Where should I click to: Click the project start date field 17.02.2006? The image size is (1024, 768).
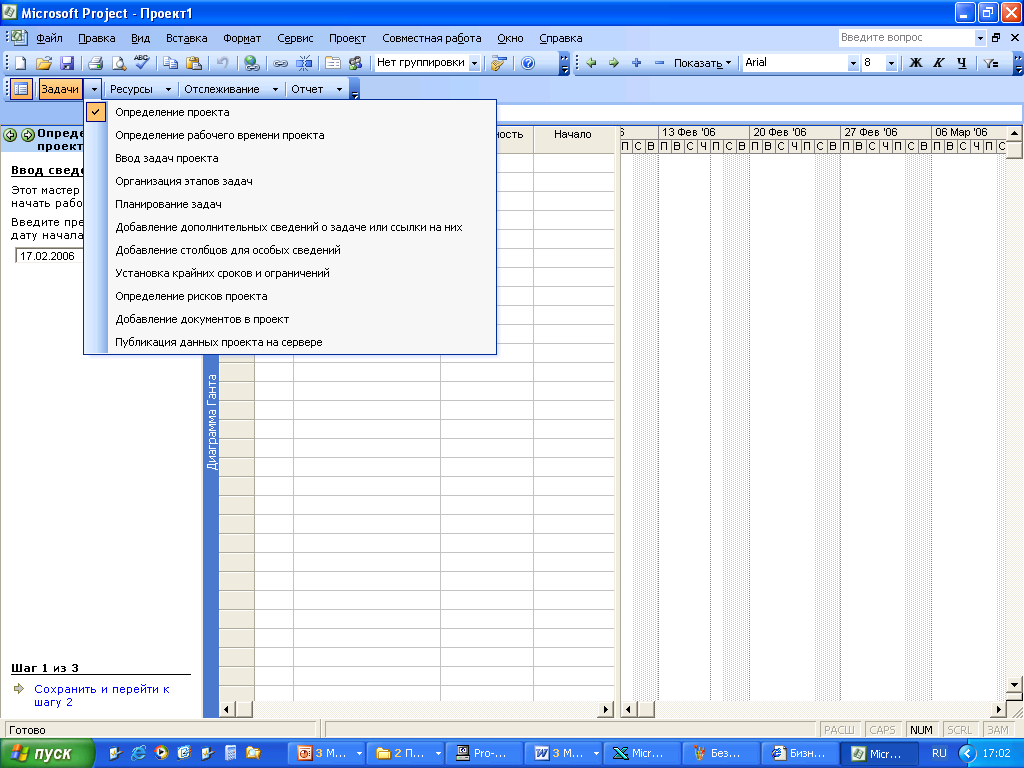click(x=49, y=256)
